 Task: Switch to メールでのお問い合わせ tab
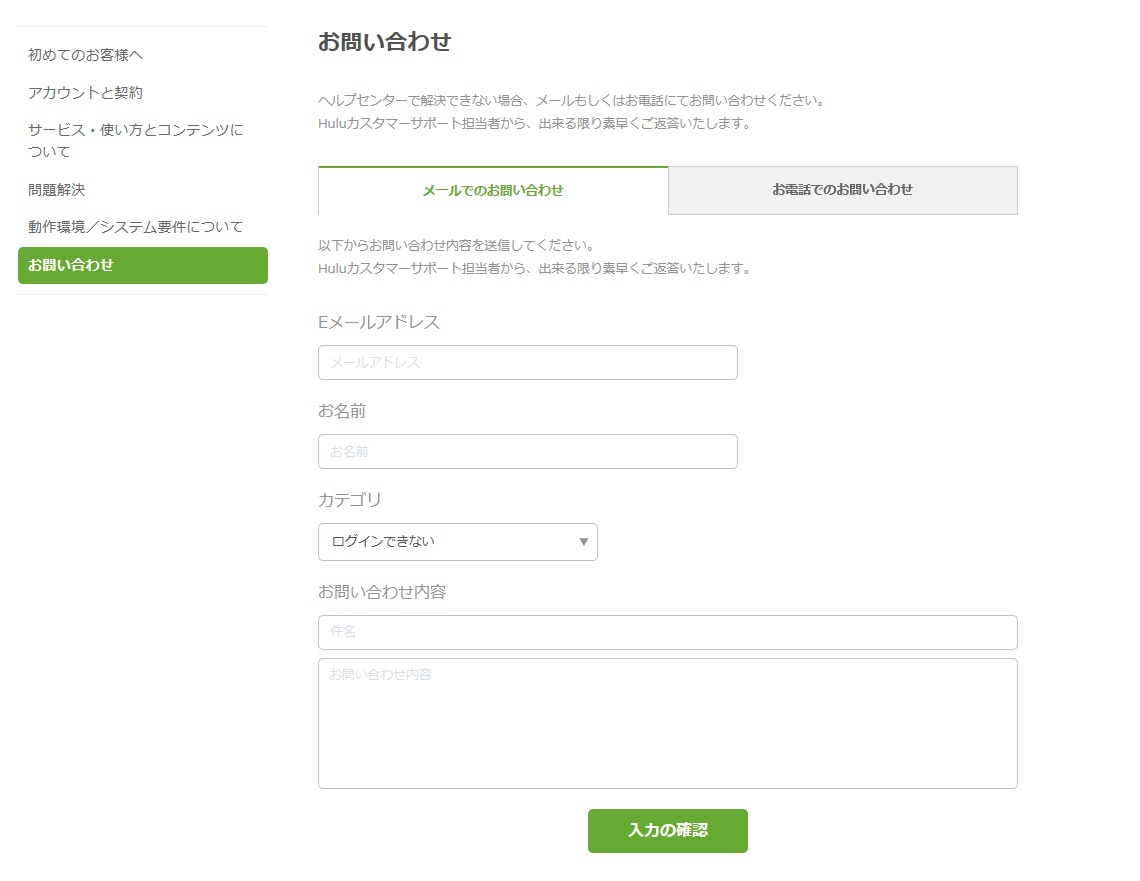[x=492, y=191]
